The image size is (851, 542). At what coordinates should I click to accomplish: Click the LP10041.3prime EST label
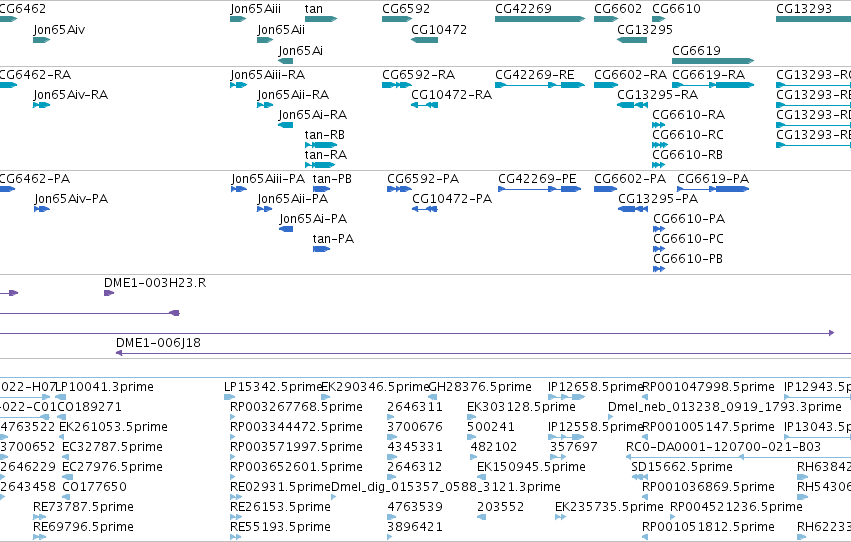(105, 387)
